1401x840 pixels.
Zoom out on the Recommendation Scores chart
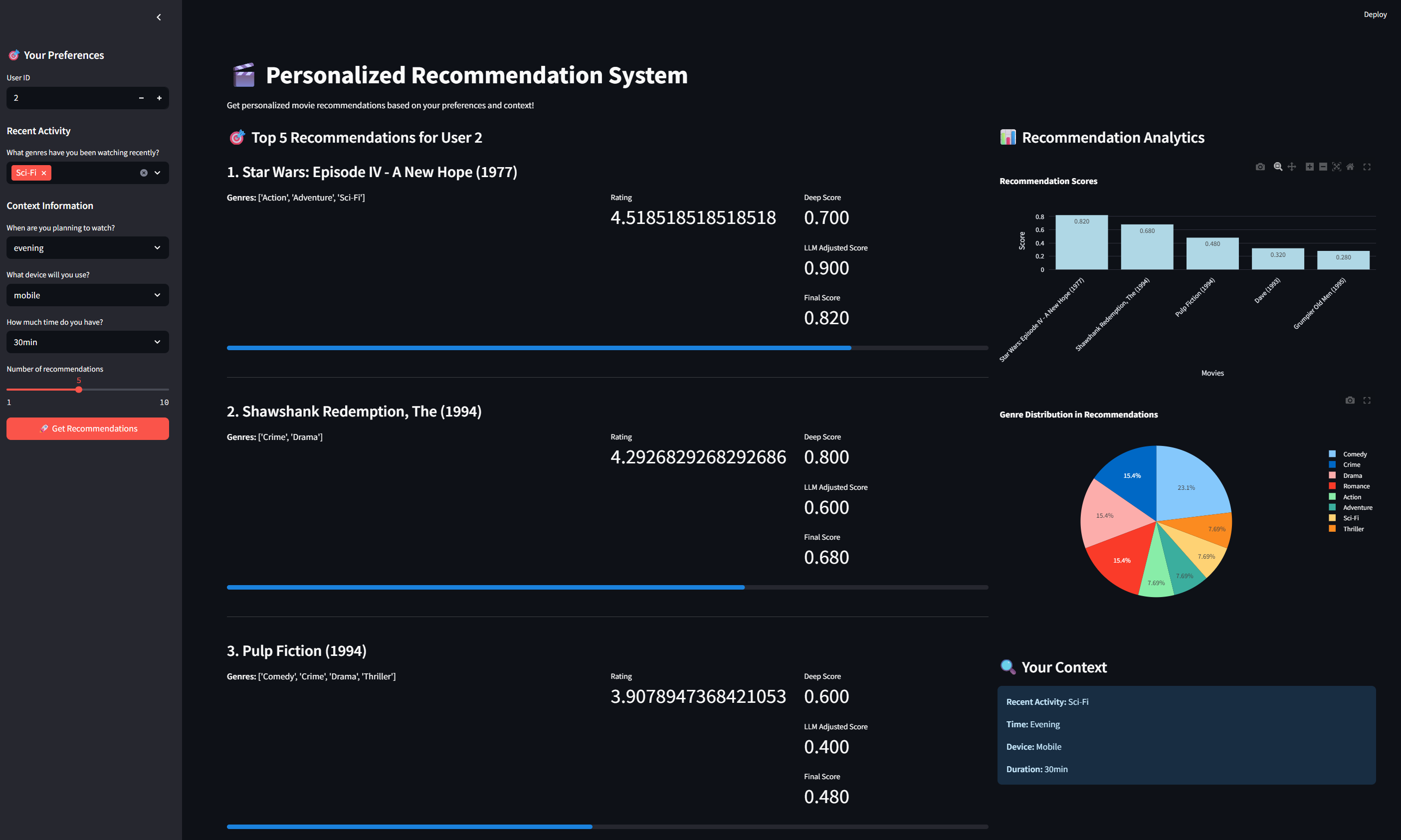click(x=1323, y=167)
